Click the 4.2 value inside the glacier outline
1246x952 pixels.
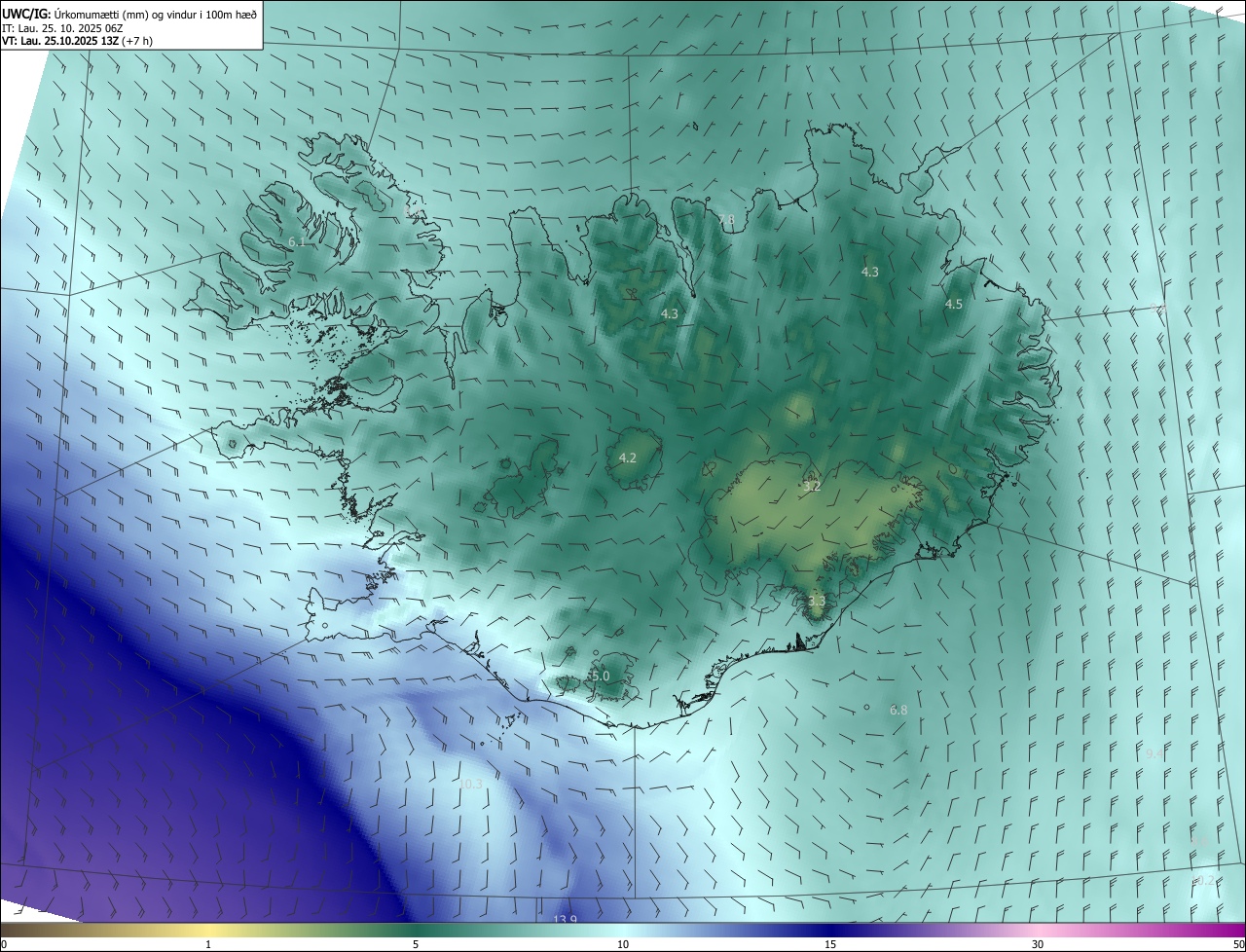coord(628,458)
